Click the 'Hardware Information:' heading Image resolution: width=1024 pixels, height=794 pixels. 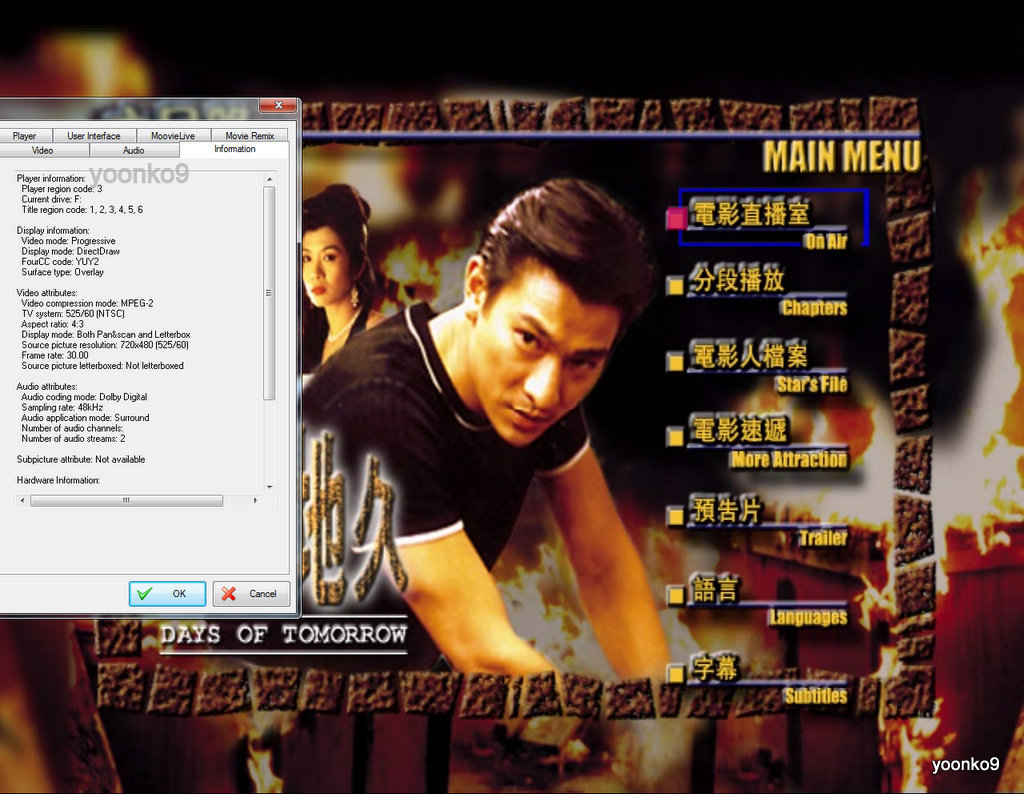(58, 481)
